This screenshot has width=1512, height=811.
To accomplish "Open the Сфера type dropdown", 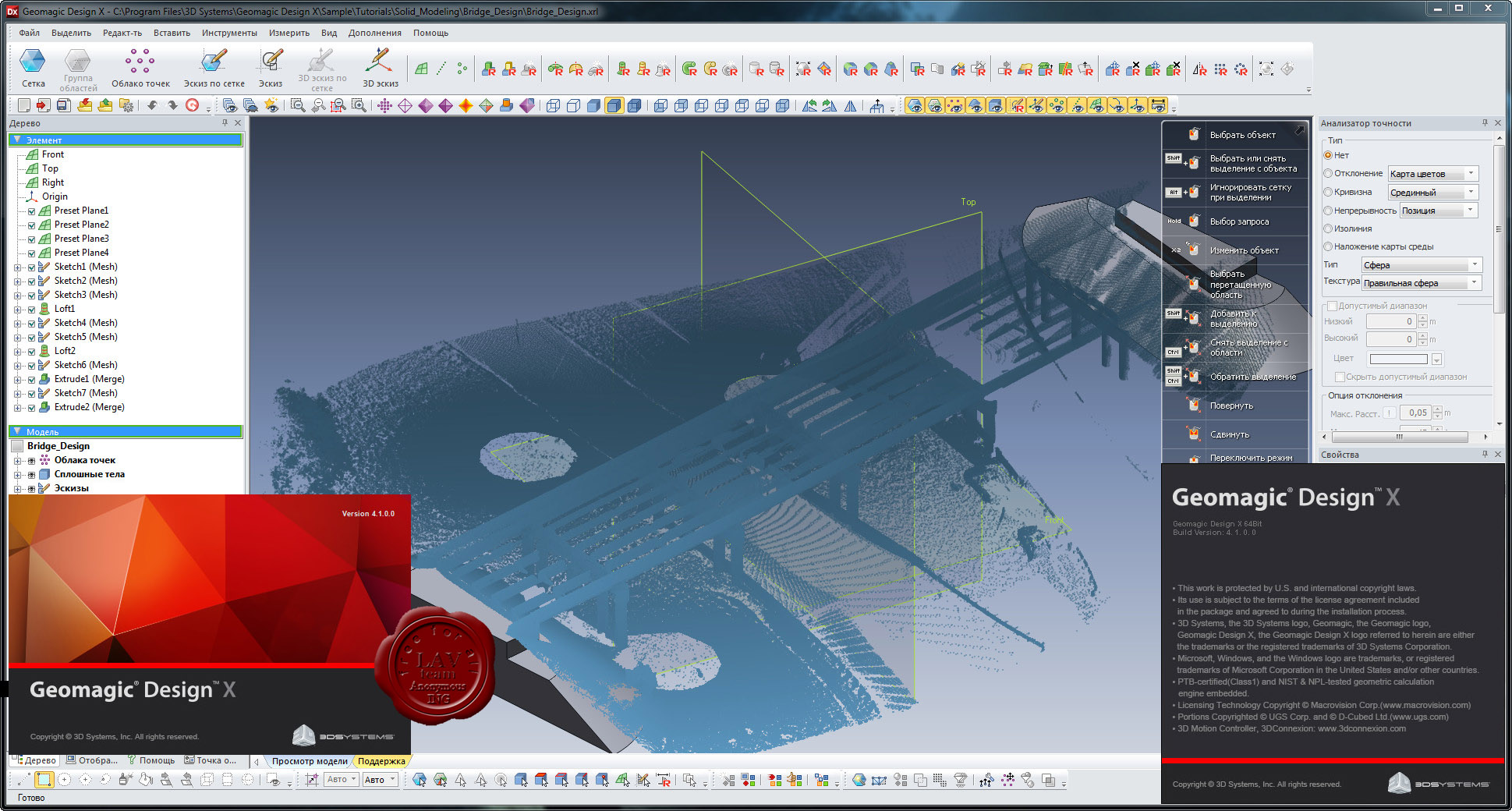I will pos(1421,265).
